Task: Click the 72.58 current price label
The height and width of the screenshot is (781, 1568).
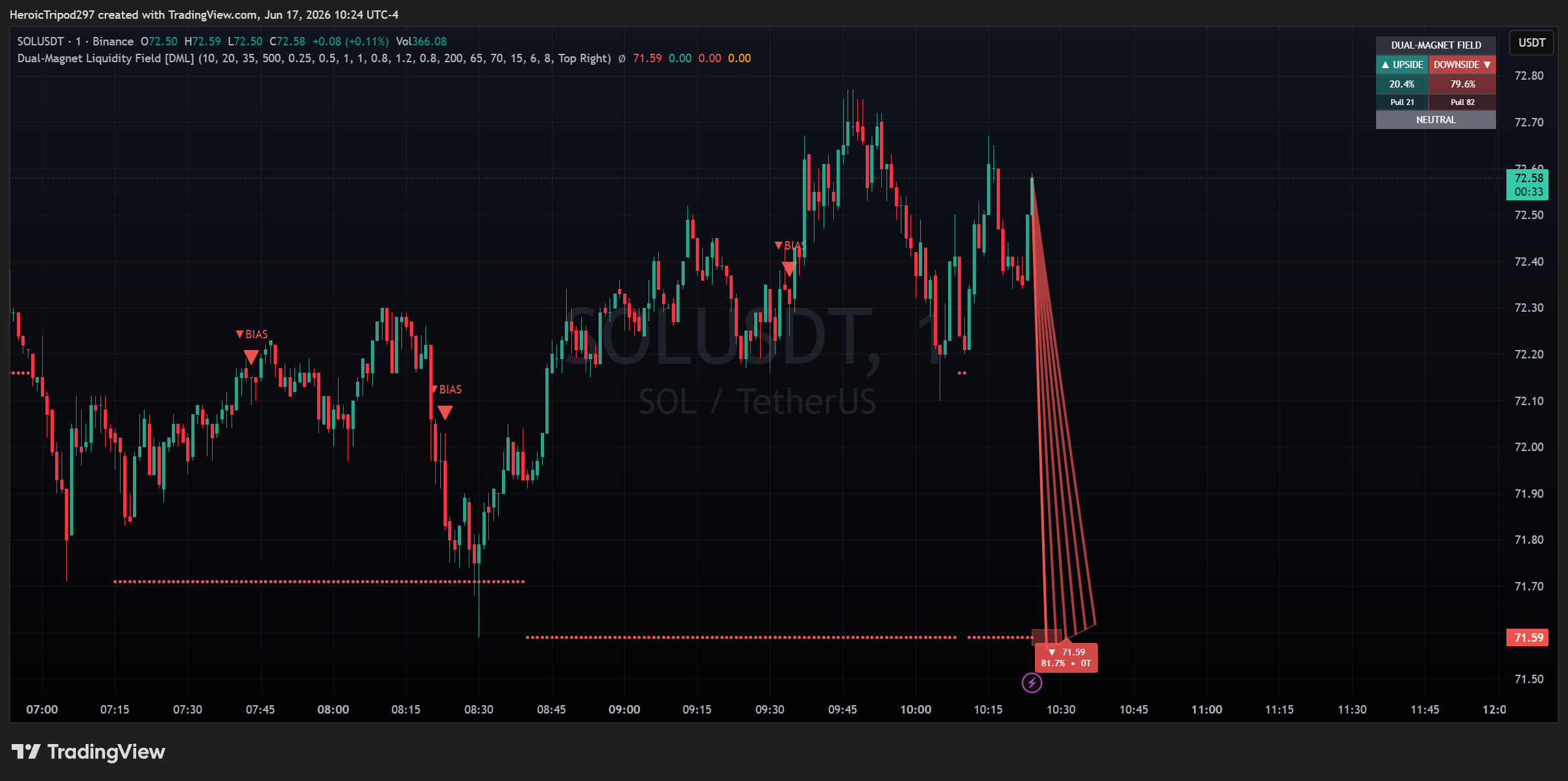Action: 1528,185
